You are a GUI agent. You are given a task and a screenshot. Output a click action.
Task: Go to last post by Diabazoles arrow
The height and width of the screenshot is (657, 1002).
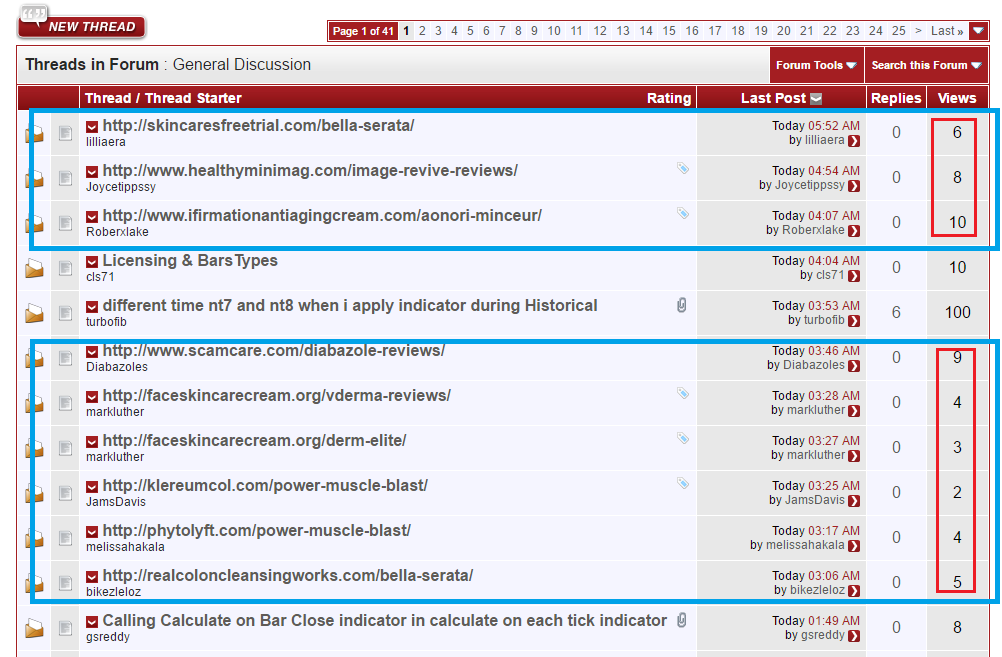click(854, 366)
